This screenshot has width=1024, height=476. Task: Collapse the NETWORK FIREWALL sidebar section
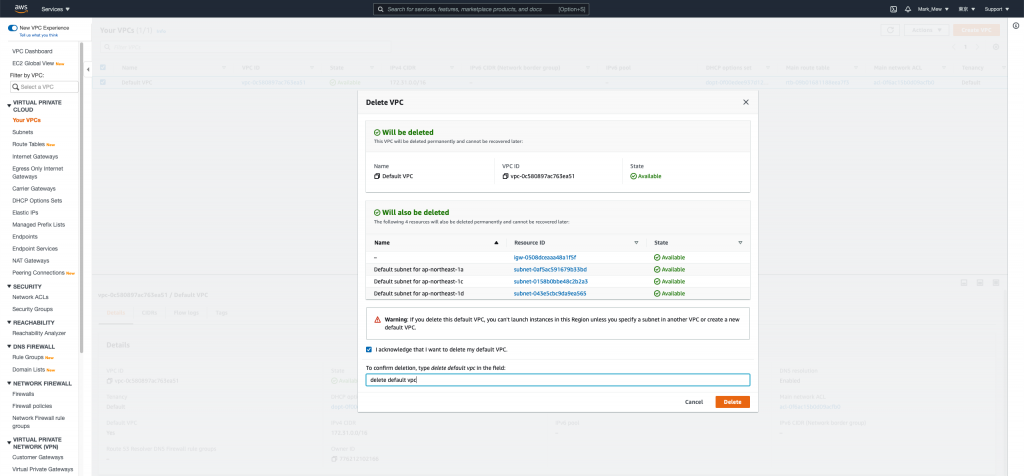click(9, 383)
